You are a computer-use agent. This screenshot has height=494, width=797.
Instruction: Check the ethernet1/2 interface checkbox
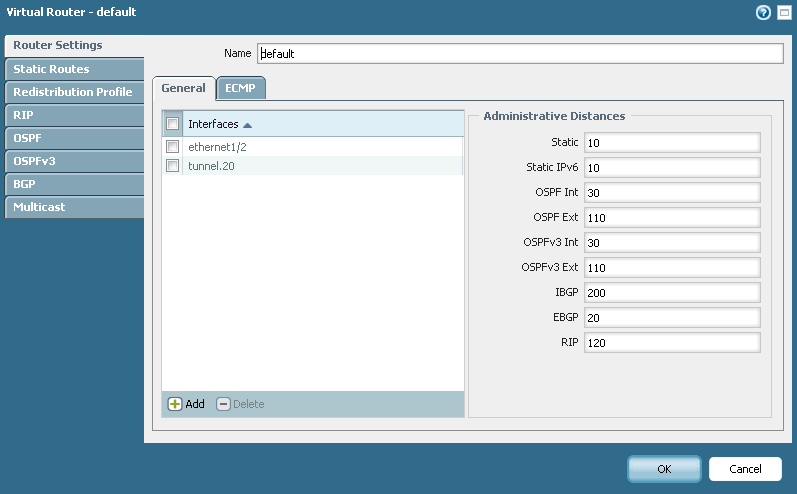[x=172, y=147]
